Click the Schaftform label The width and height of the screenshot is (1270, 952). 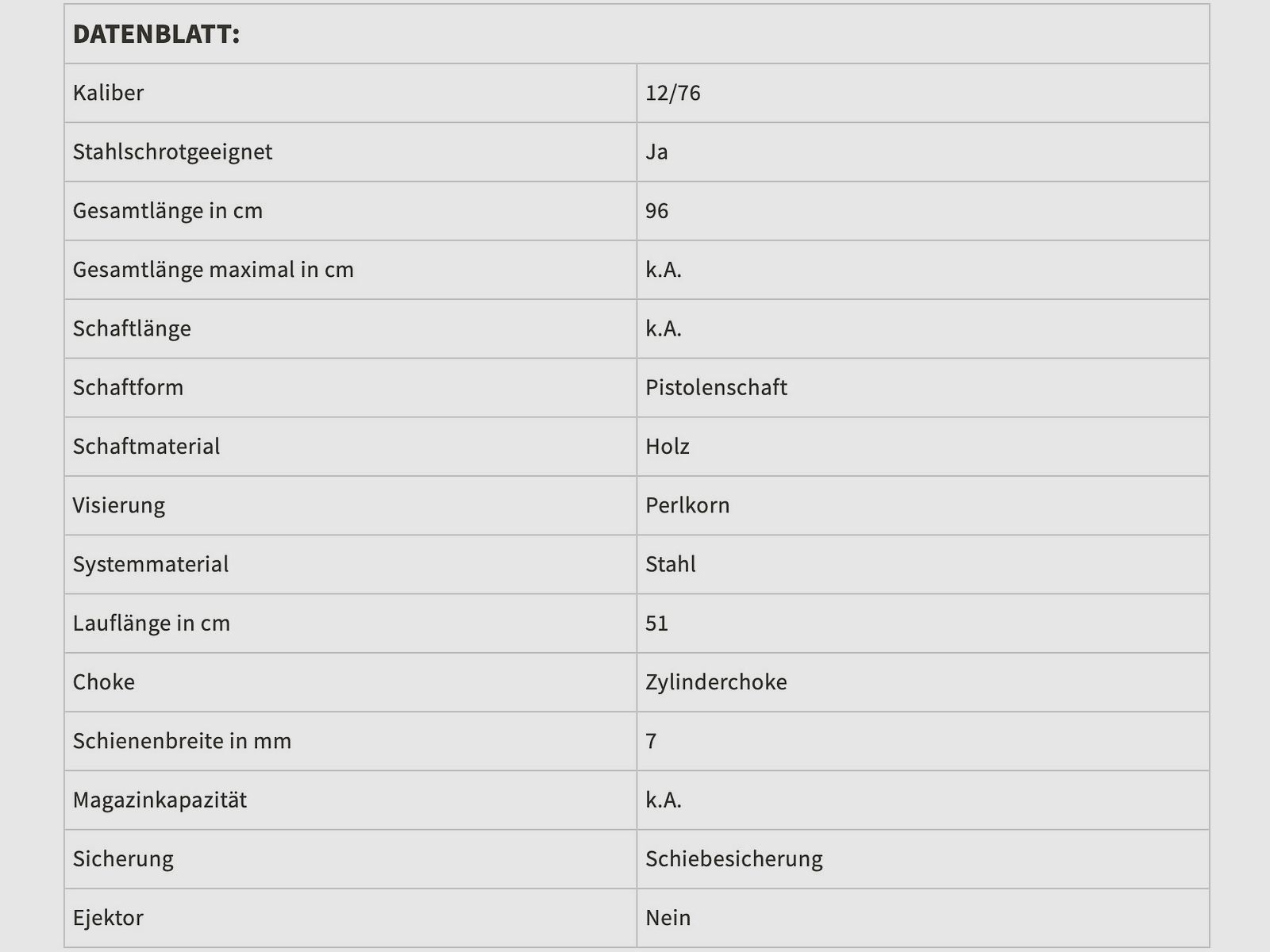point(128,387)
